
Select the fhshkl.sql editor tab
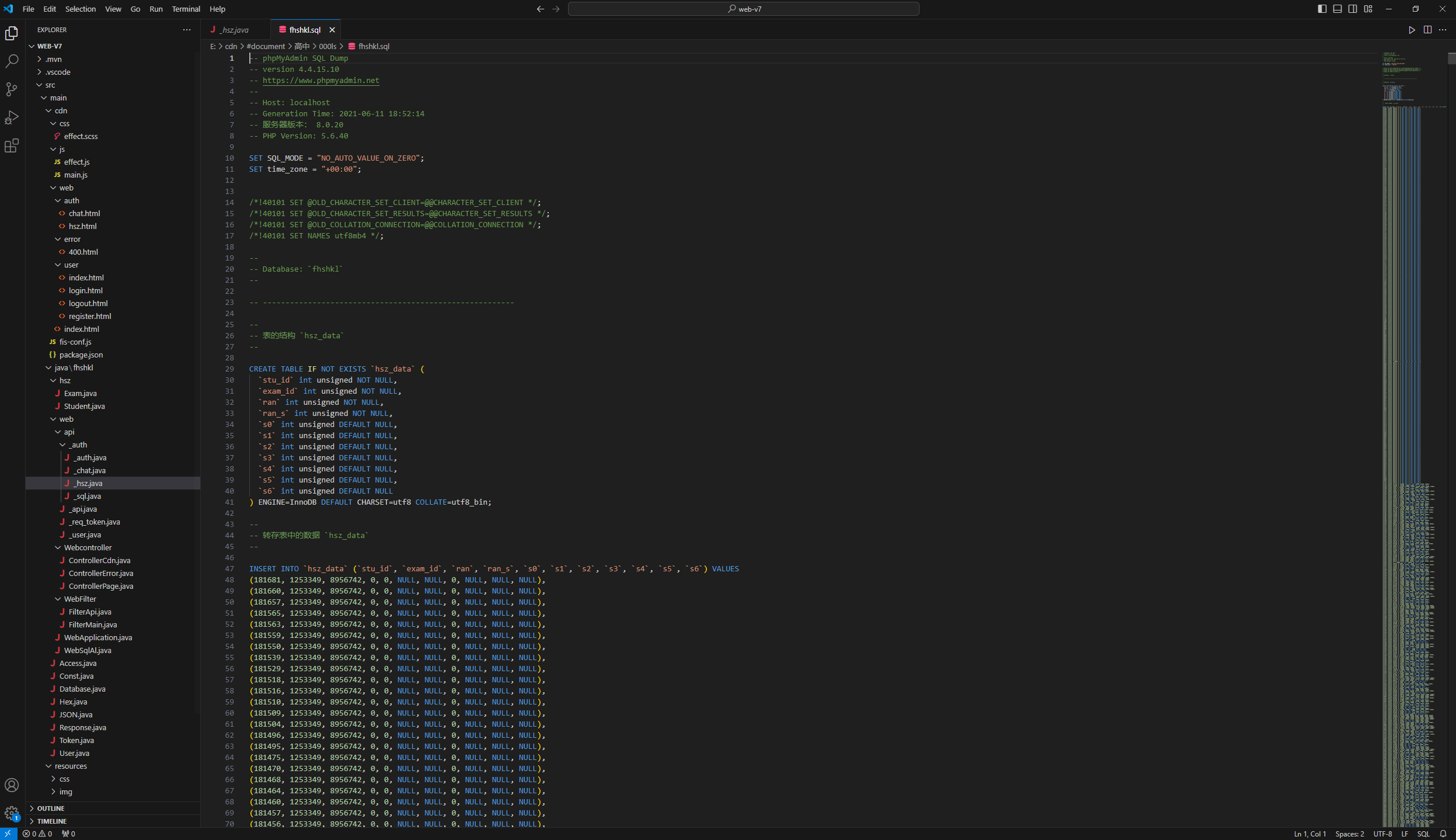(305, 30)
